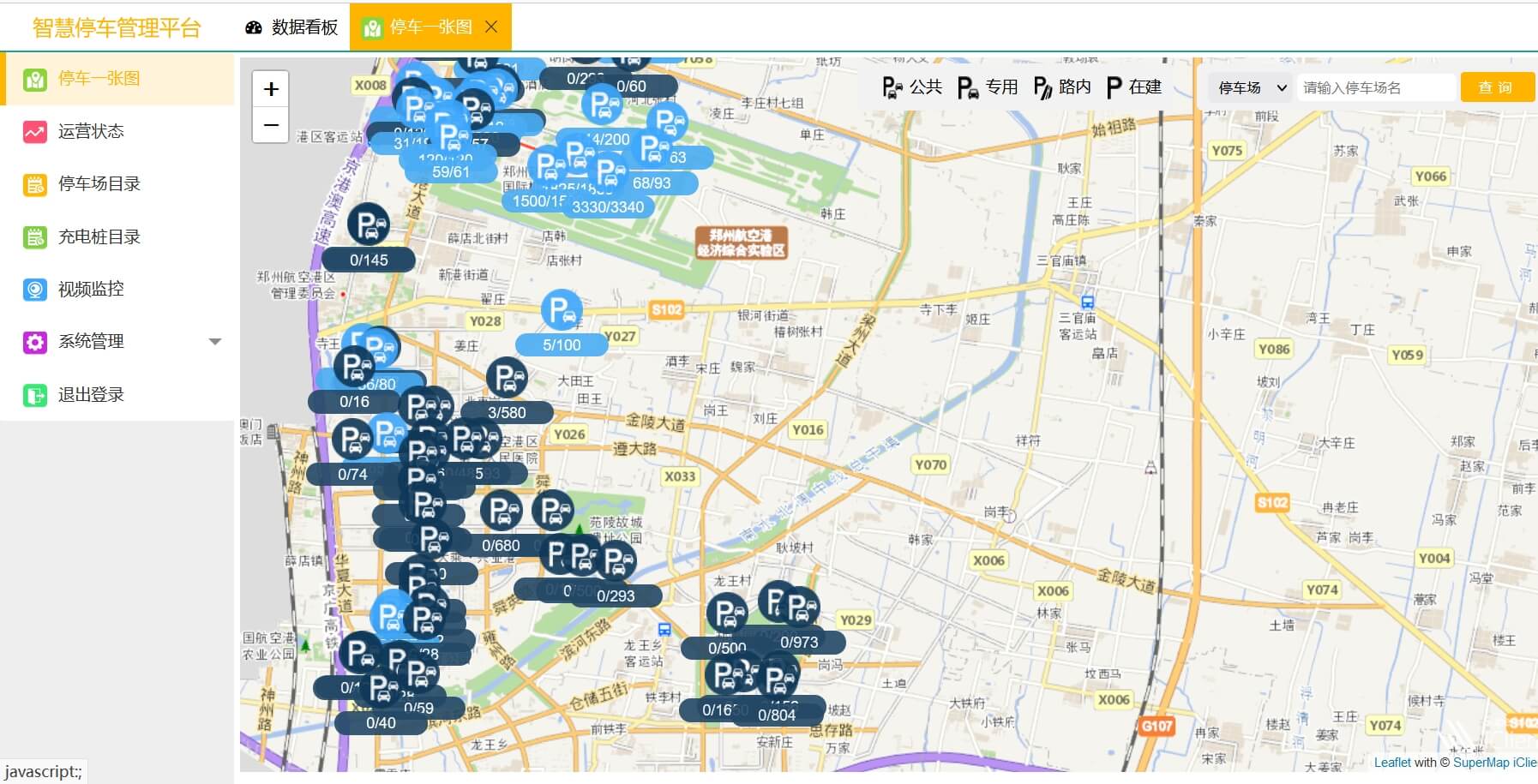Open the 停车场 search type dropdown

tap(1252, 87)
